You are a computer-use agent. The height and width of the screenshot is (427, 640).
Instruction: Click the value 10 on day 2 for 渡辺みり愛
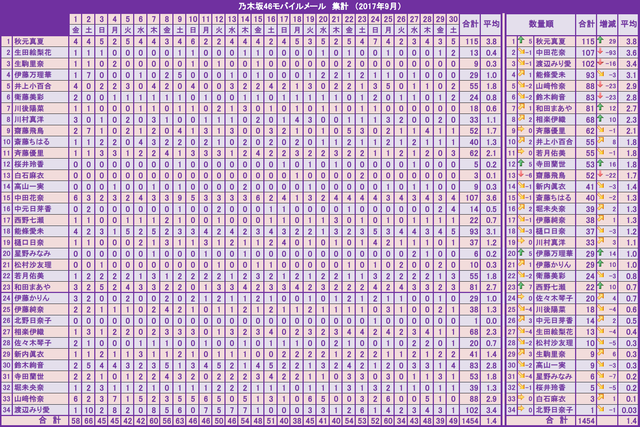point(89,410)
